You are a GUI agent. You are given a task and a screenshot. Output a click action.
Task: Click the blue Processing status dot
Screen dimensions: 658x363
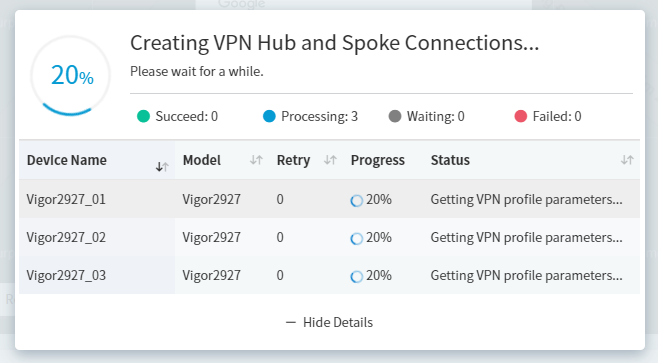coord(269,116)
